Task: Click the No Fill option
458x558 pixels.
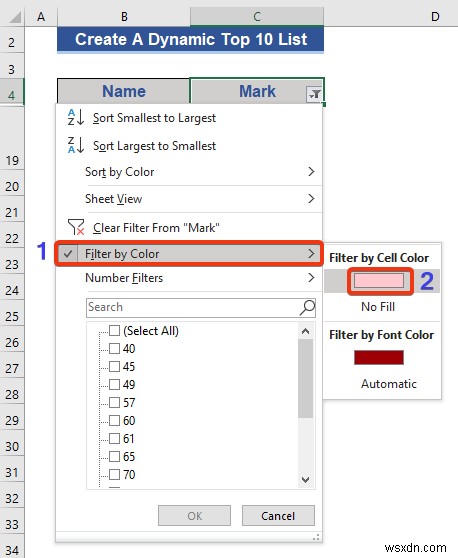Action: pos(378,307)
